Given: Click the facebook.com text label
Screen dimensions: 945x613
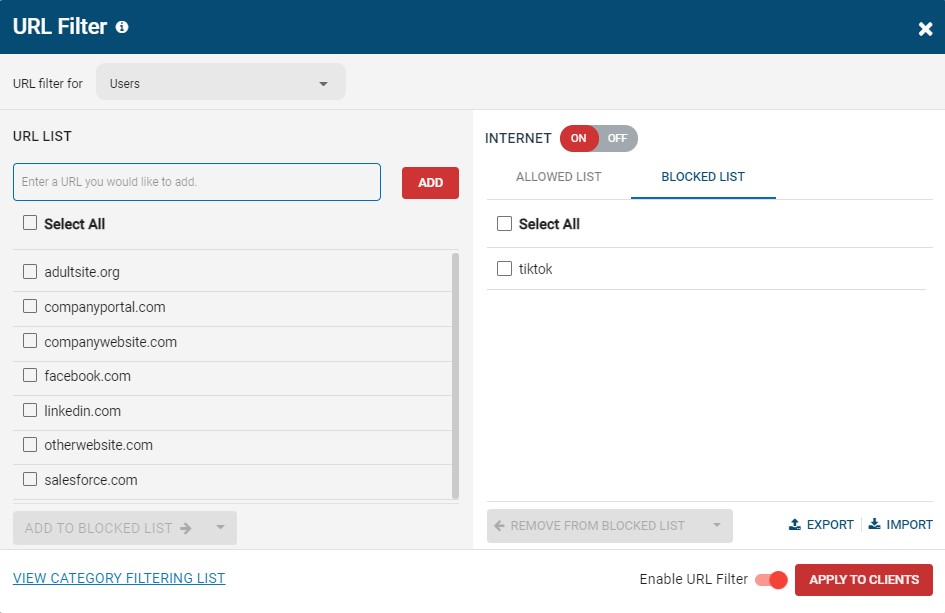Looking at the screenshot, I should pos(87,376).
